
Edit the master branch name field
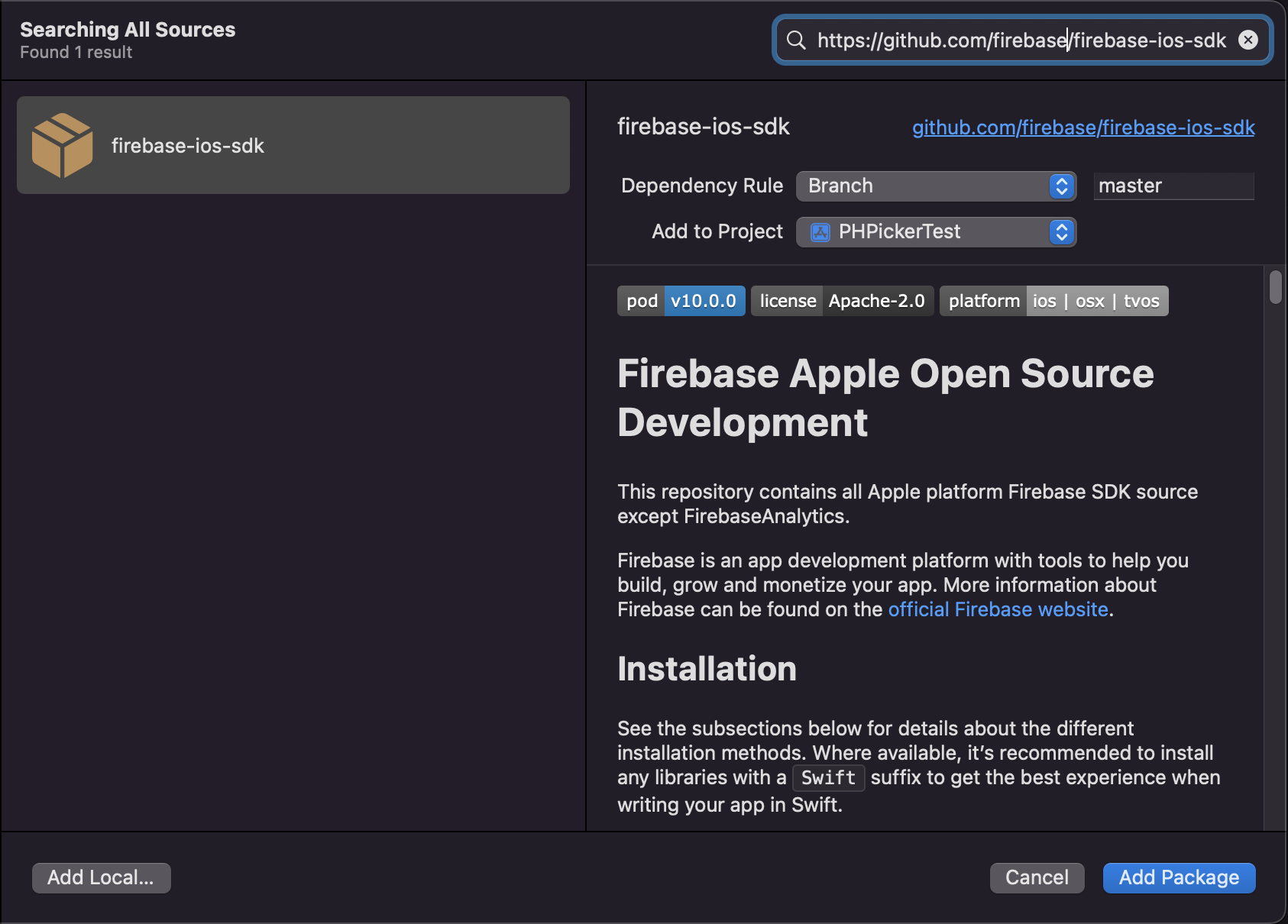[x=1173, y=186]
